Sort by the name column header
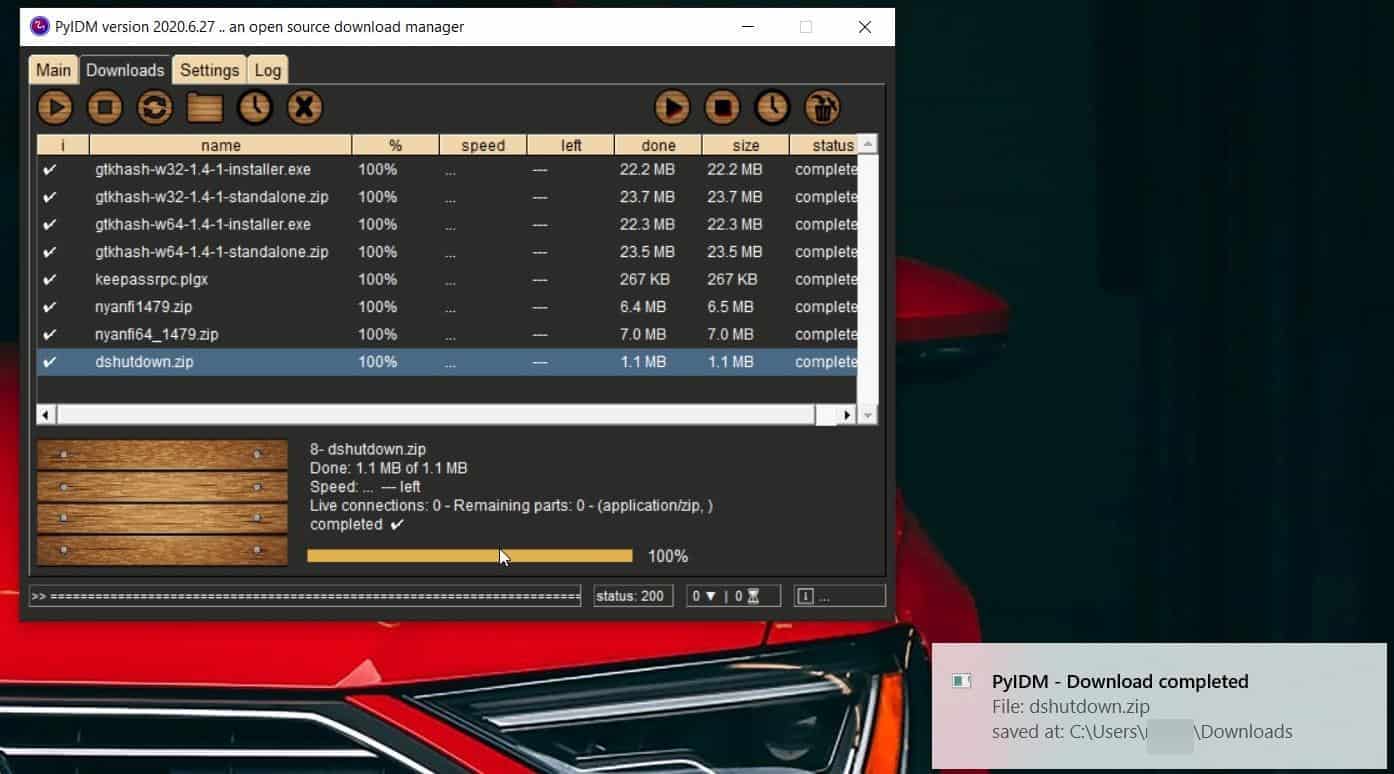This screenshot has width=1394, height=774. [221, 145]
